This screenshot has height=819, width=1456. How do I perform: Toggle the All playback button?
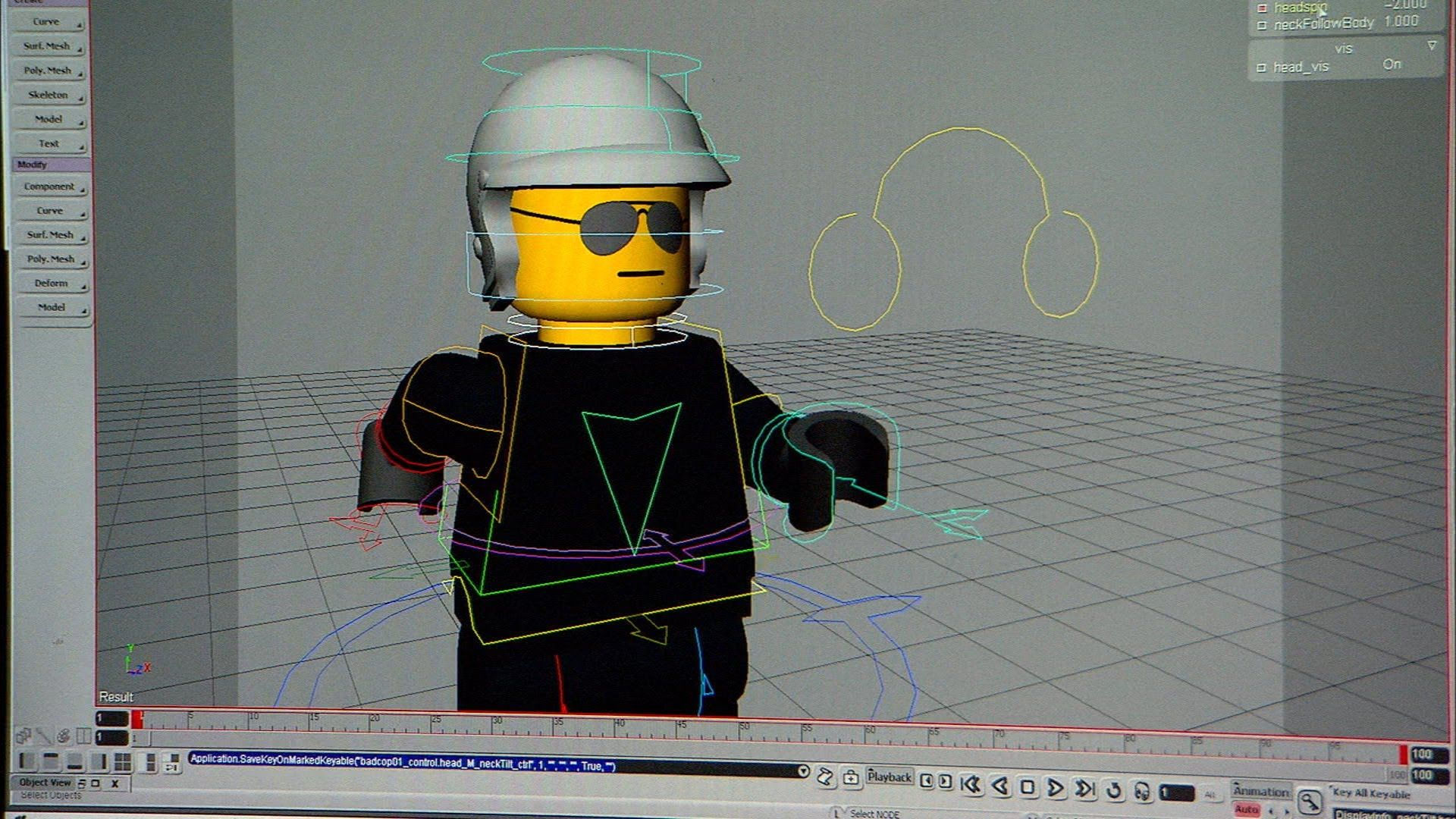(1210, 795)
